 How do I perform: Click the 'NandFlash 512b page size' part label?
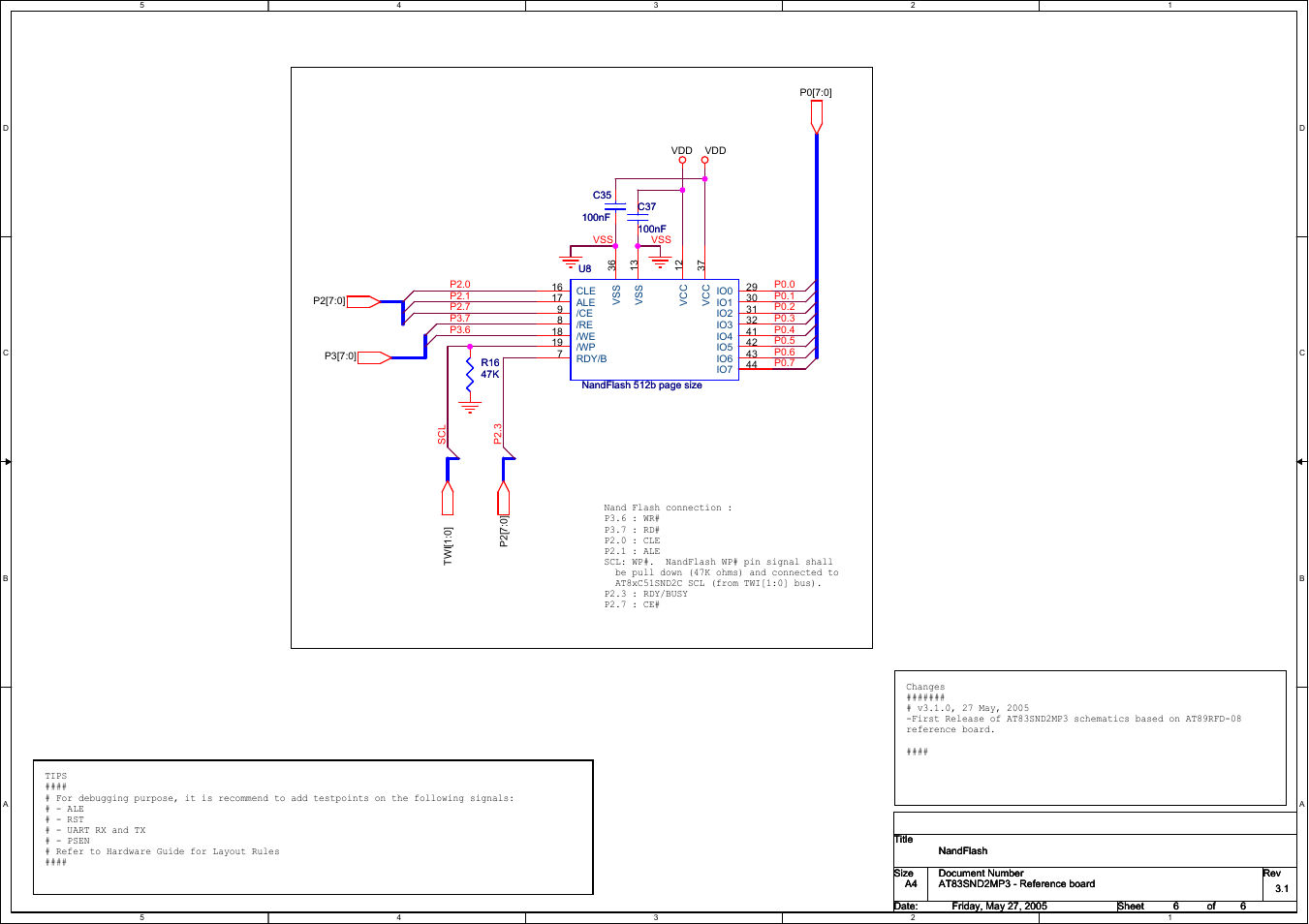pos(641,385)
